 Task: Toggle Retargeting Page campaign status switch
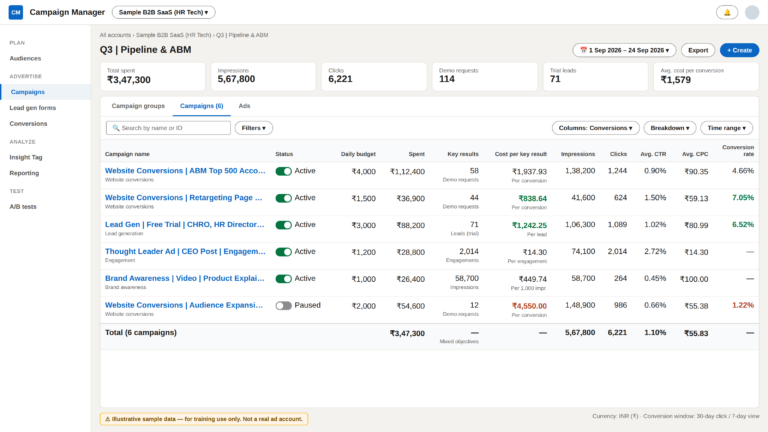tap(284, 198)
